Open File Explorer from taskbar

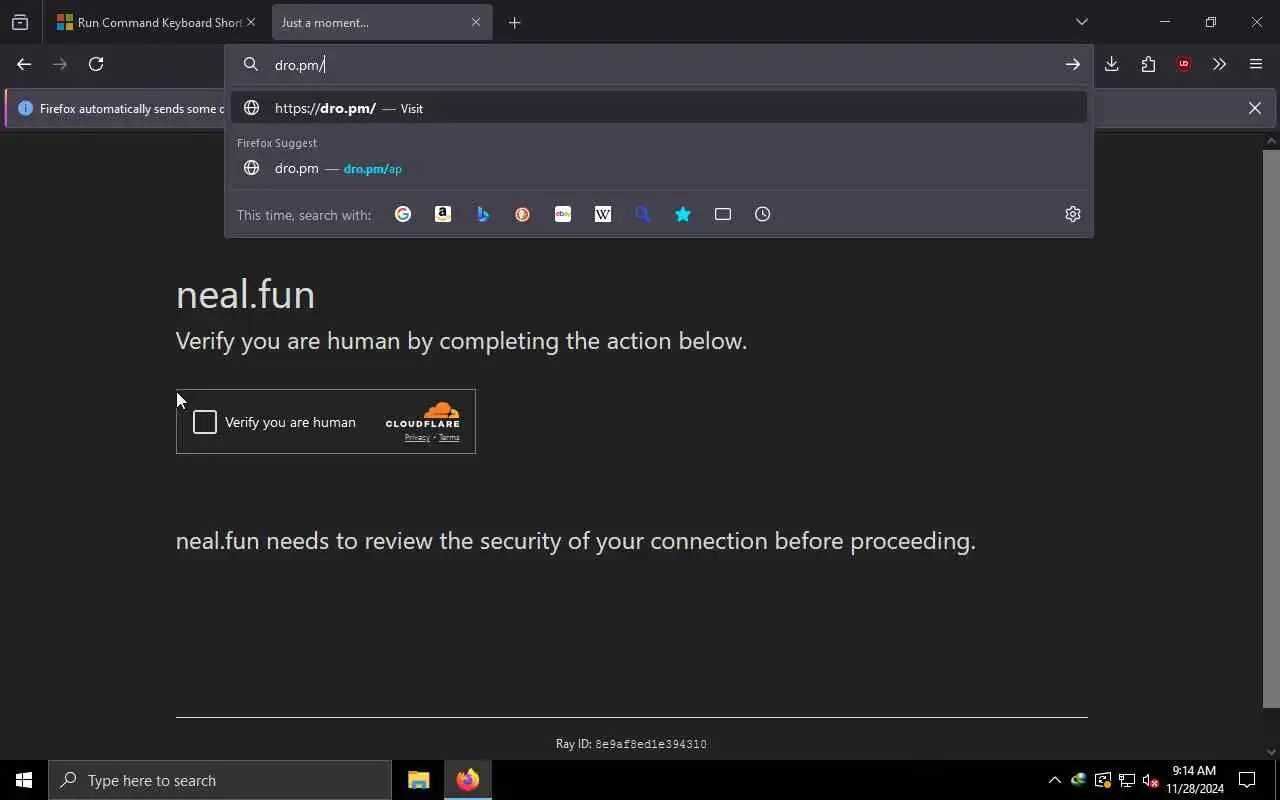click(419, 780)
